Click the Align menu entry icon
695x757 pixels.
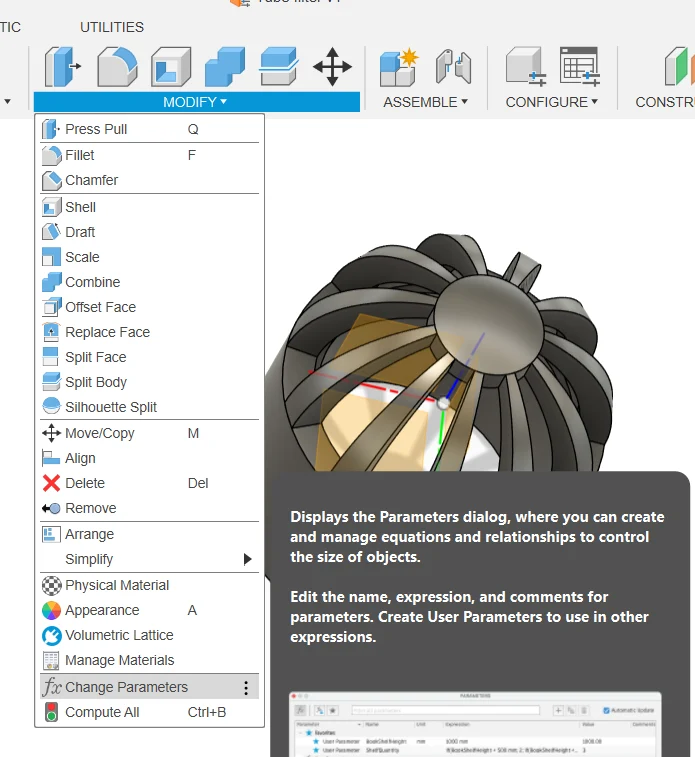tap(51, 458)
